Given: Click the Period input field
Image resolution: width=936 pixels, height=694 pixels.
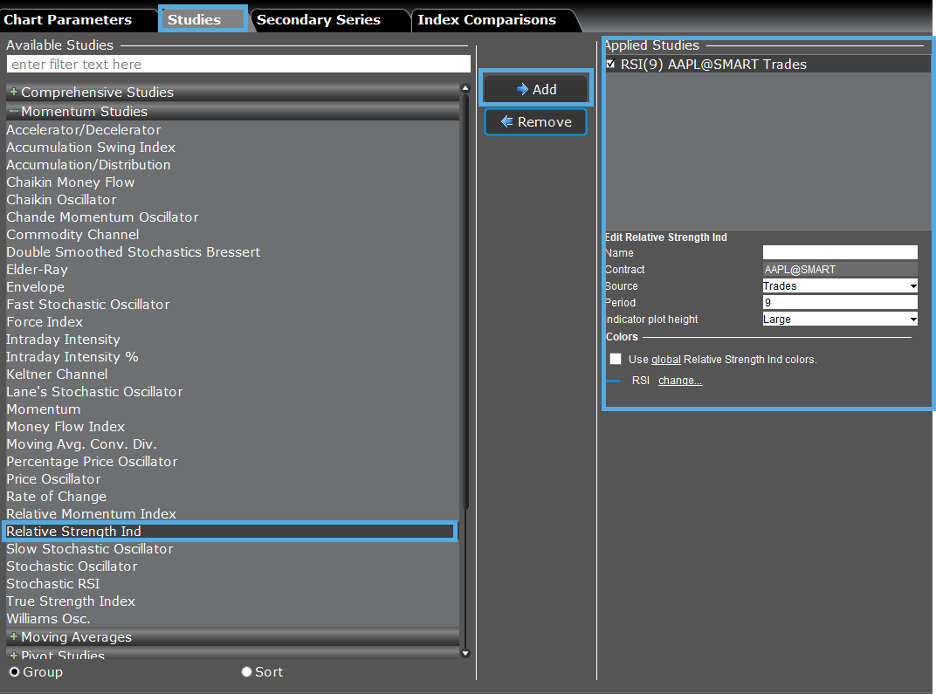Looking at the screenshot, I should tap(839, 302).
